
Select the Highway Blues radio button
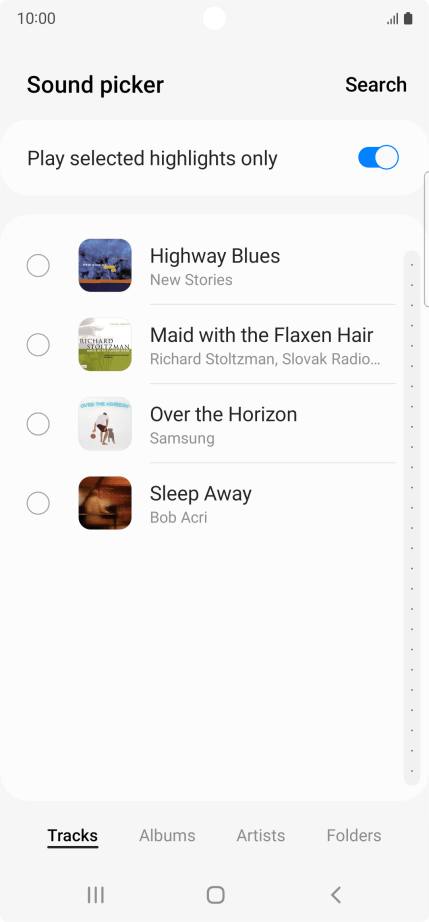38,266
